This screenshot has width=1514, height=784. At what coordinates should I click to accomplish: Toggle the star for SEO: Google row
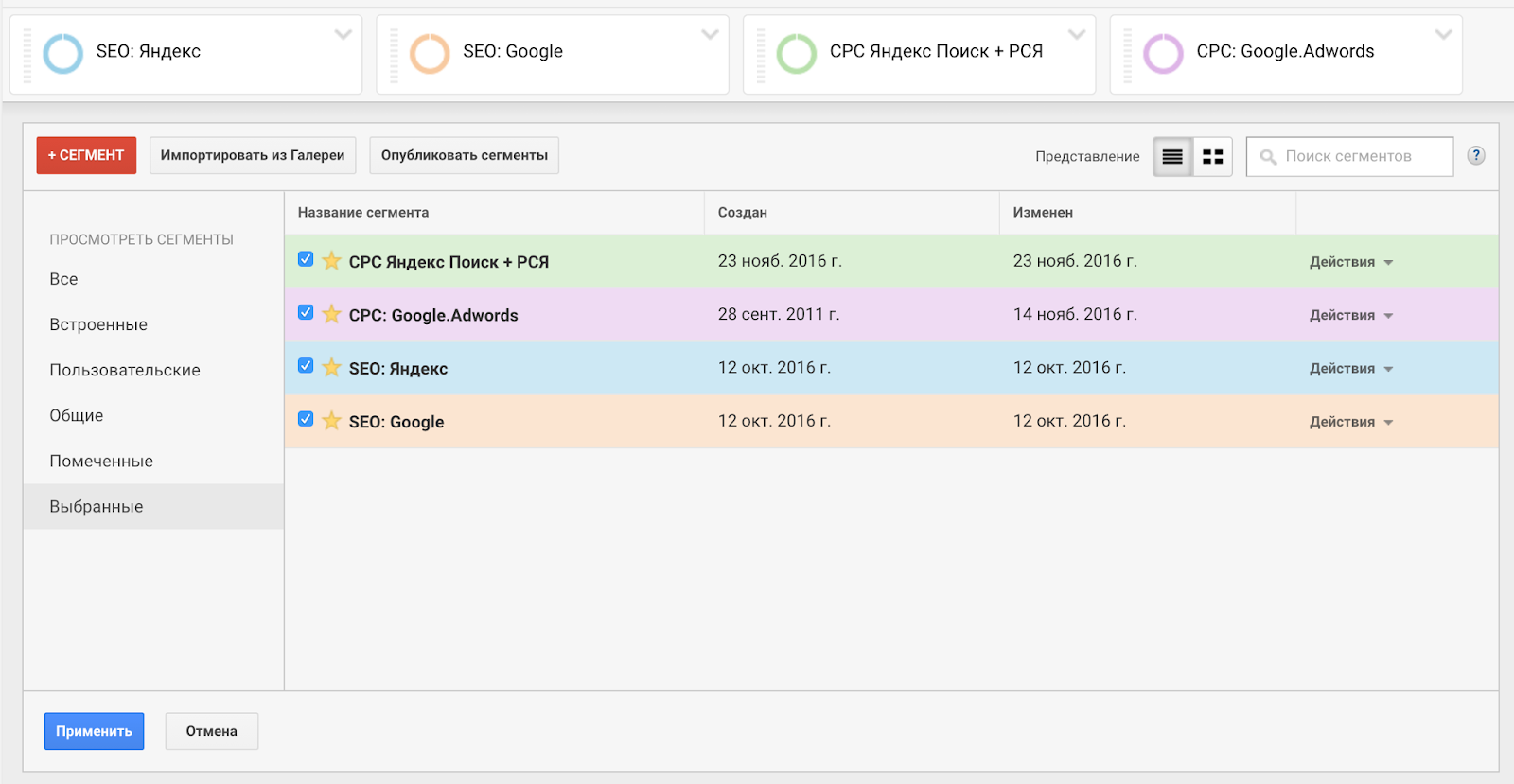pyautogui.click(x=331, y=420)
